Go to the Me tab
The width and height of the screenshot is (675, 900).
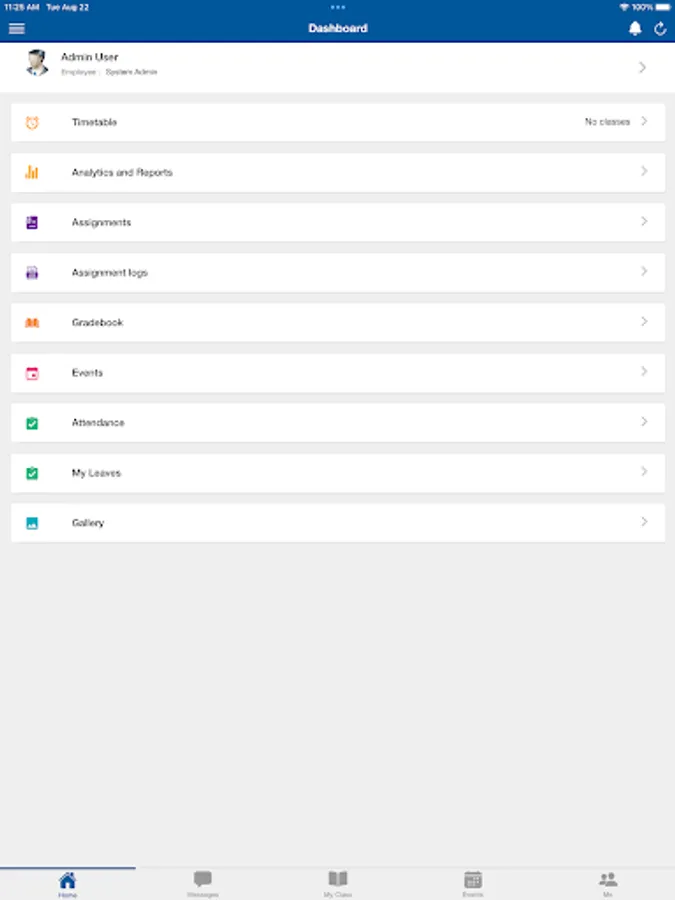tap(608, 883)
